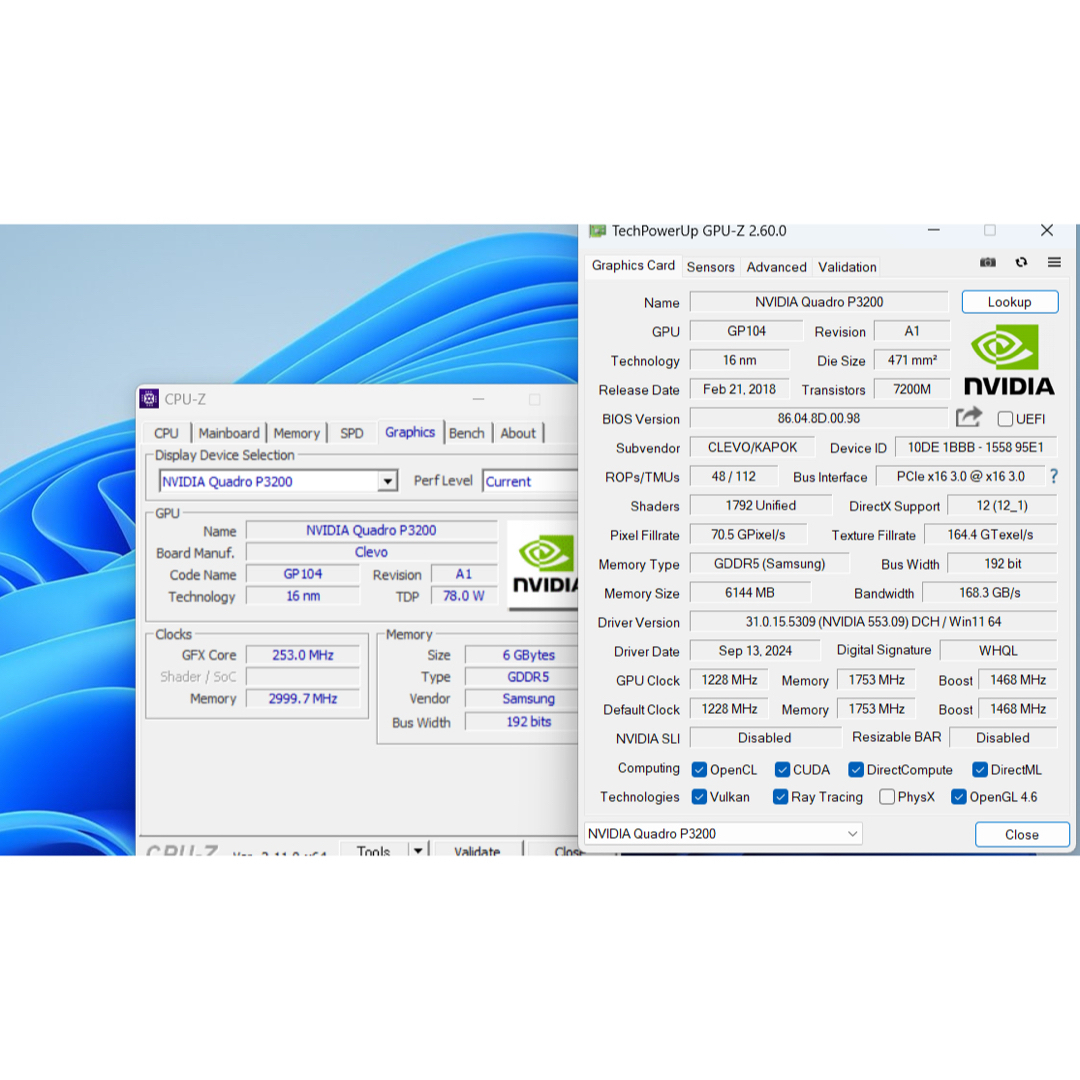Click the Resizable BAR Disabled value
1080x1080 pixels.
(x=1003, y=738)
